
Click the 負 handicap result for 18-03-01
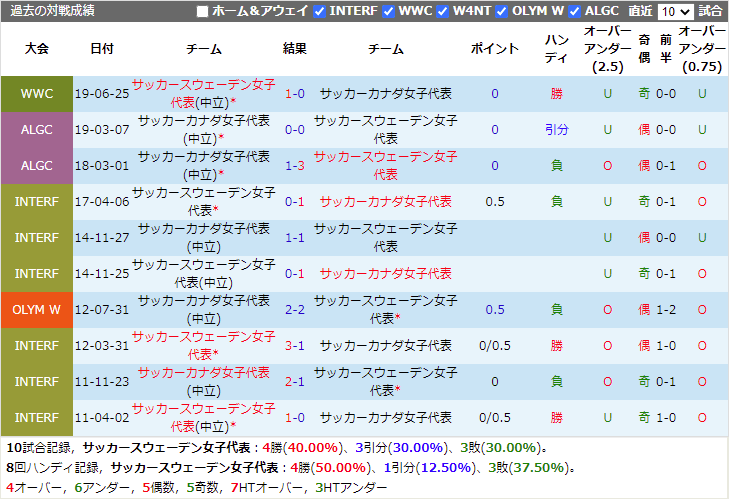click(x=557, y=166)
